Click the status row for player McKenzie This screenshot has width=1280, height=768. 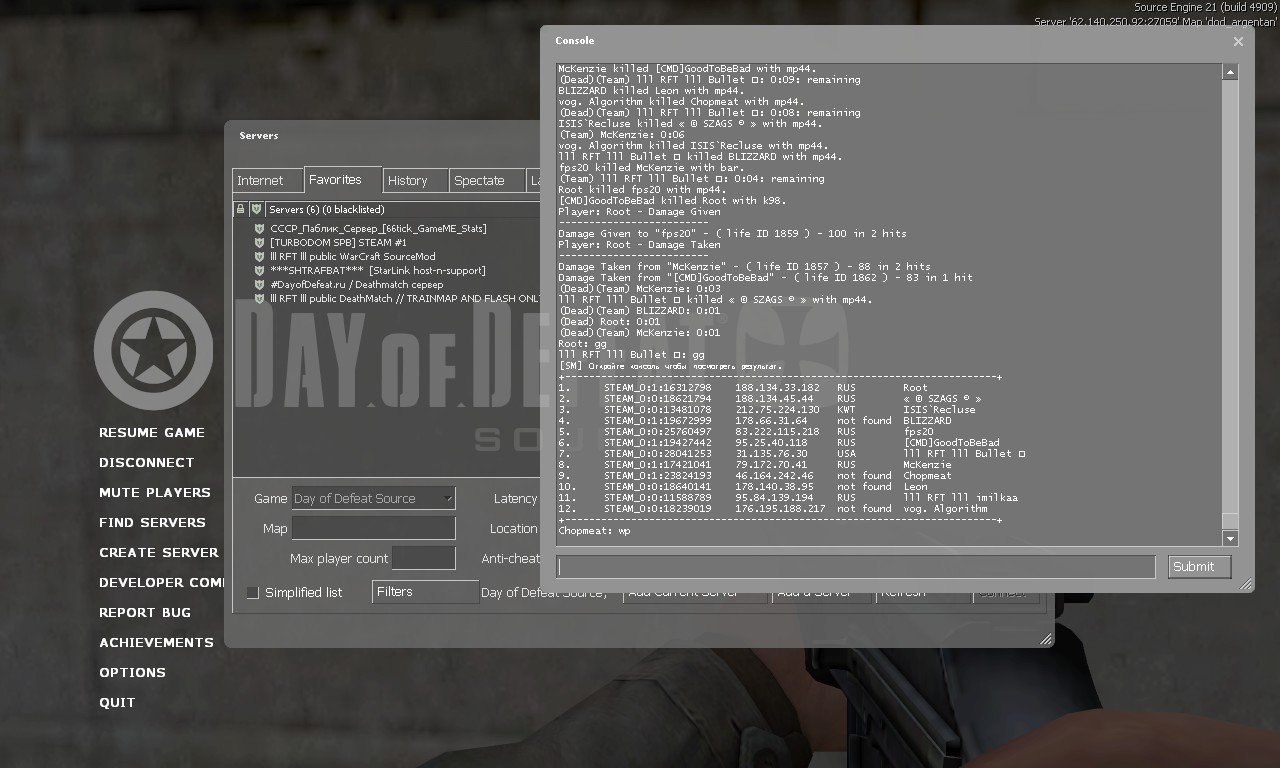click(x=755, y=465)
